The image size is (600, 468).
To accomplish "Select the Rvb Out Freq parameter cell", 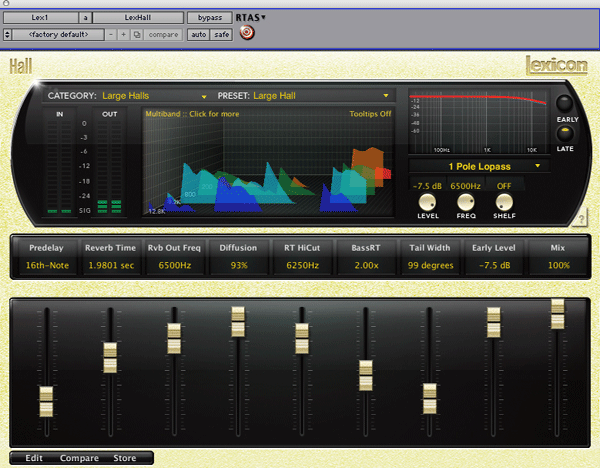I will click(x=174, y=256).
